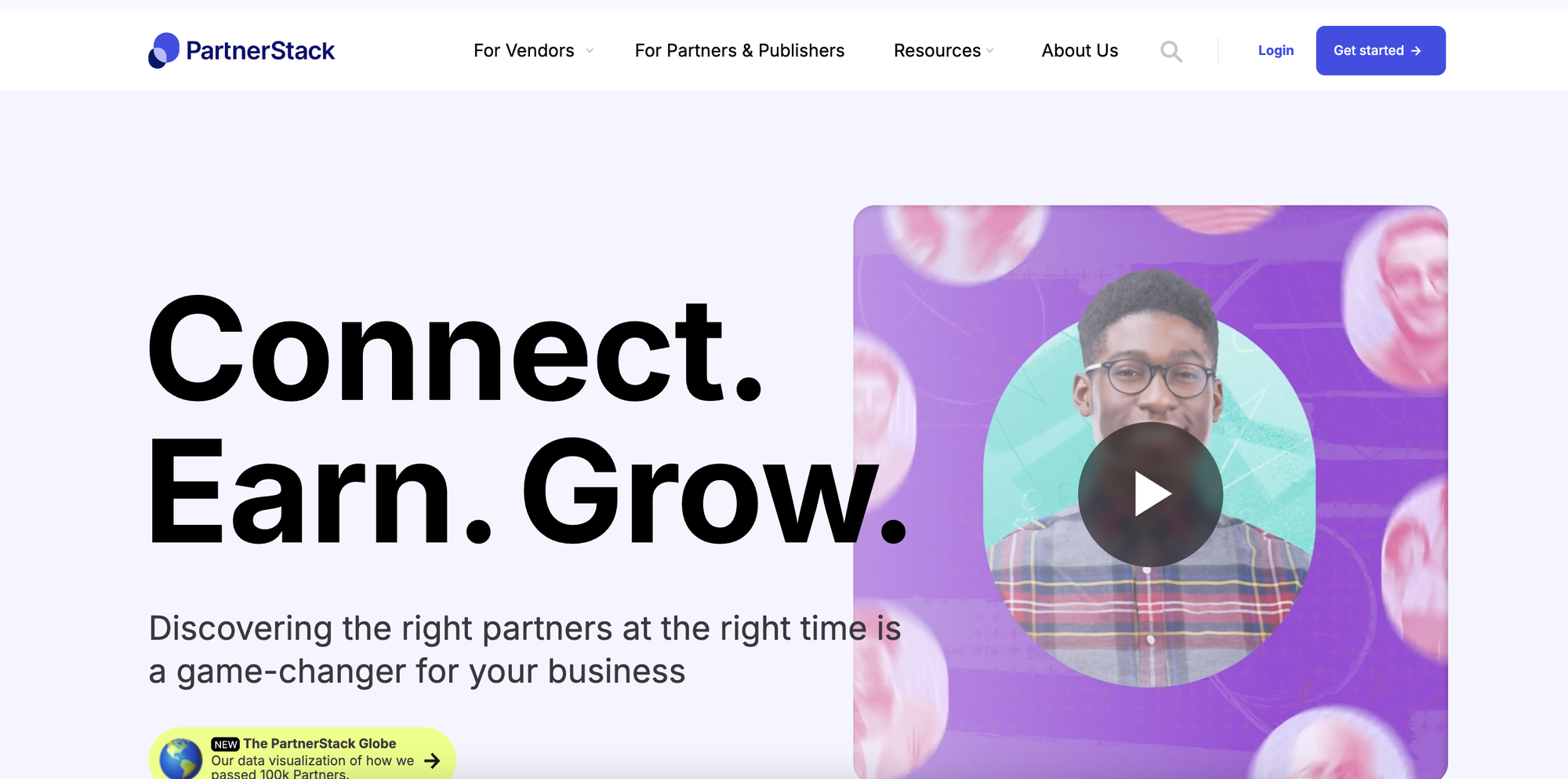
Task: Click the arrow inside Get started
Action: pos(1416,51)
